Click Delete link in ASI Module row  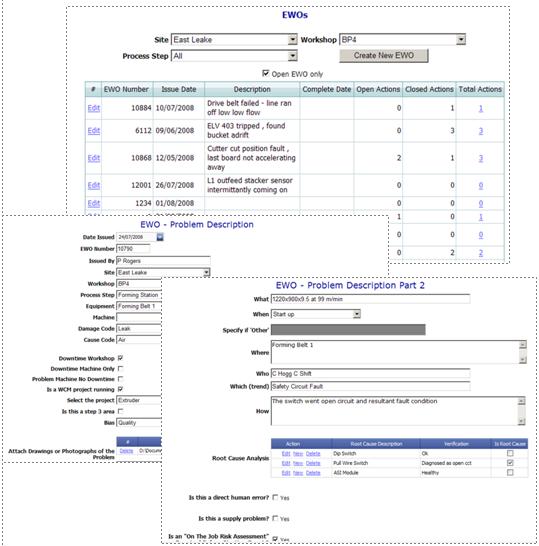click(313, 473)
